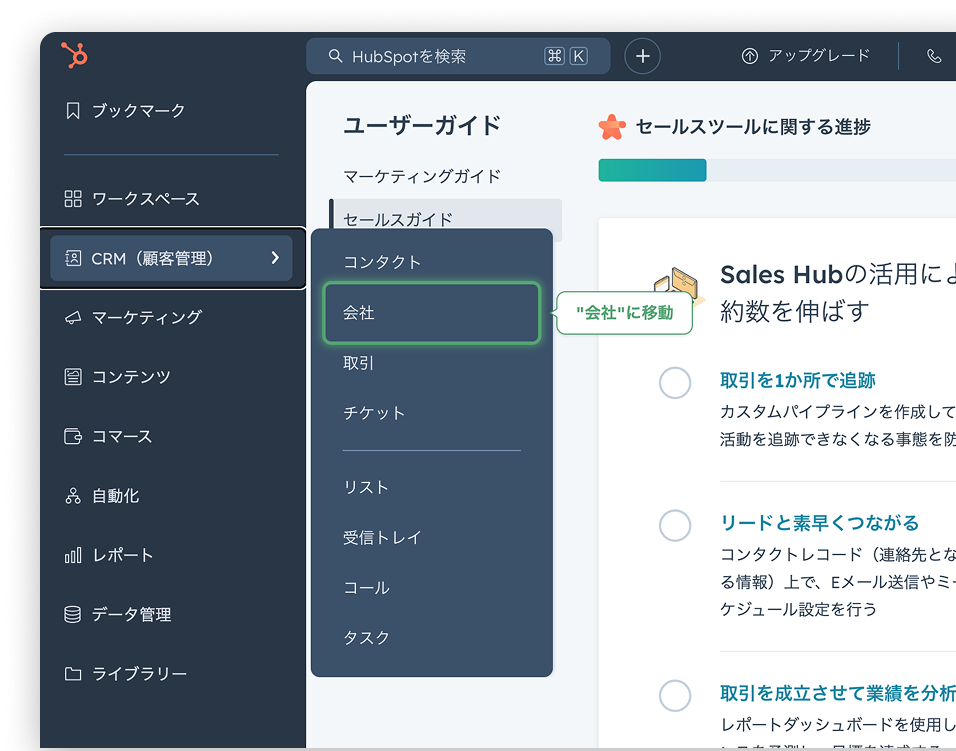Focus the HubSpotを検索 search field
Viewport: 956px width, 751px height.
coord(458,56)
